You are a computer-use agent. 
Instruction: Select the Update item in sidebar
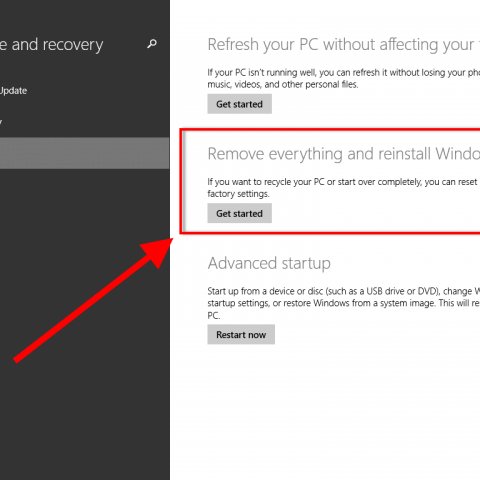tap(13, 91)
